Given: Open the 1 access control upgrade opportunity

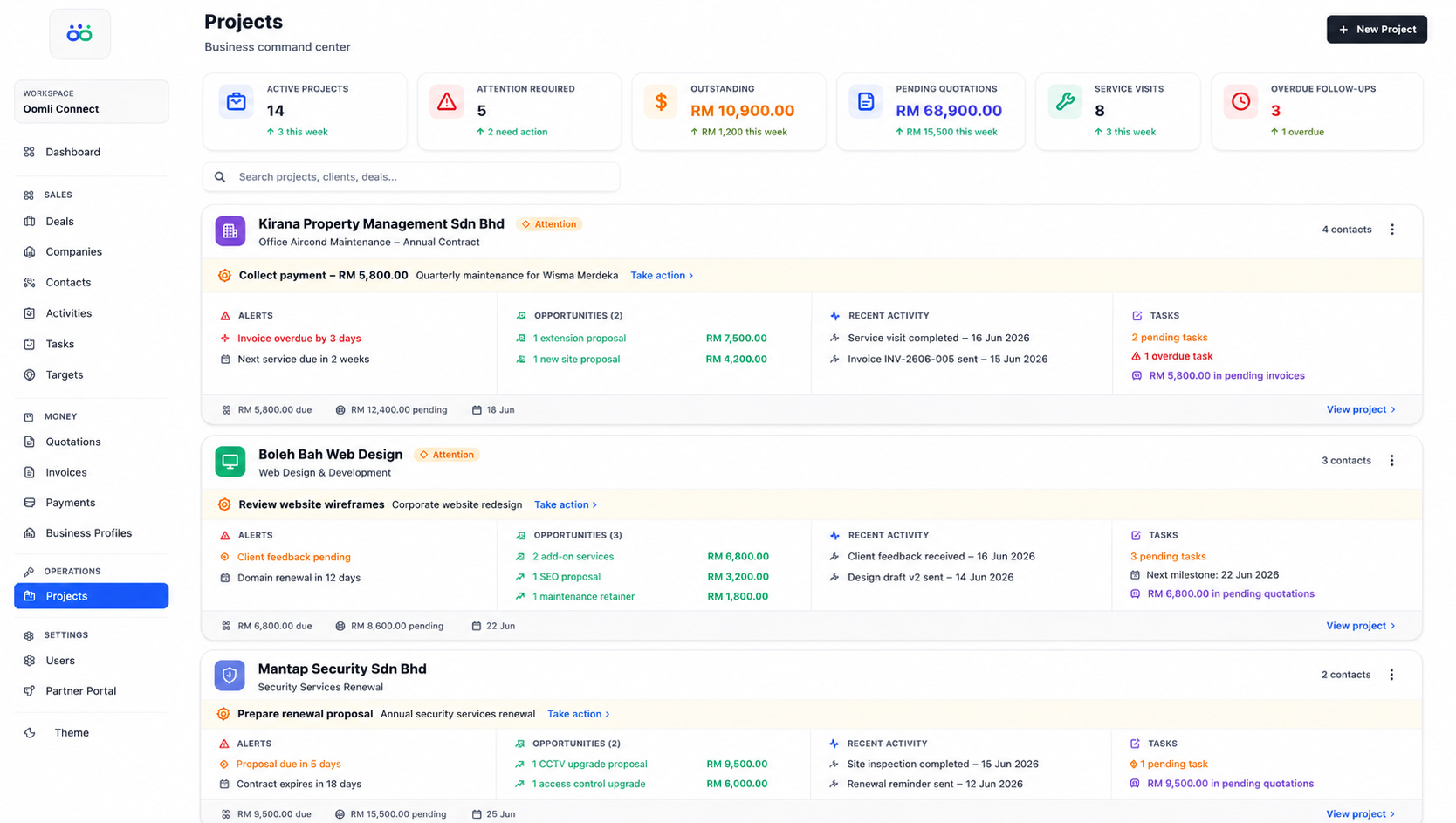Looking at the screenshot, I should click(588, 785).
